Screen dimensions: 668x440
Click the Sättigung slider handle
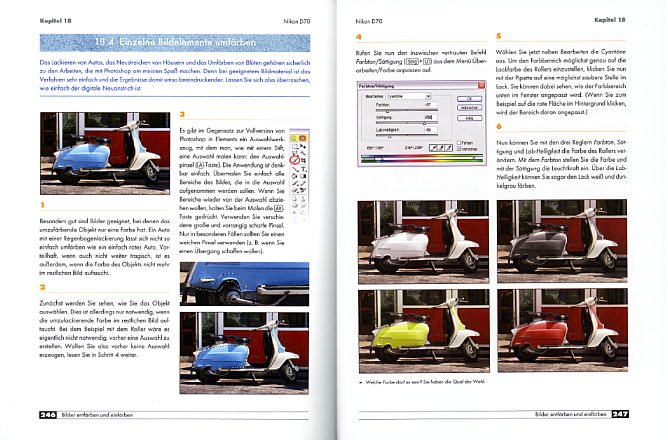coord(424,124)
